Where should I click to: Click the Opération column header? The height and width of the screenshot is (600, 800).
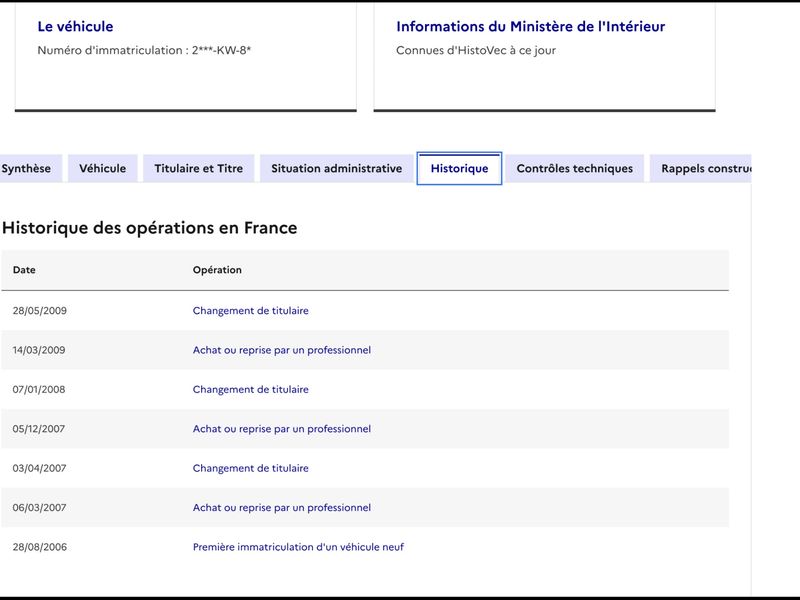point(217,270)
